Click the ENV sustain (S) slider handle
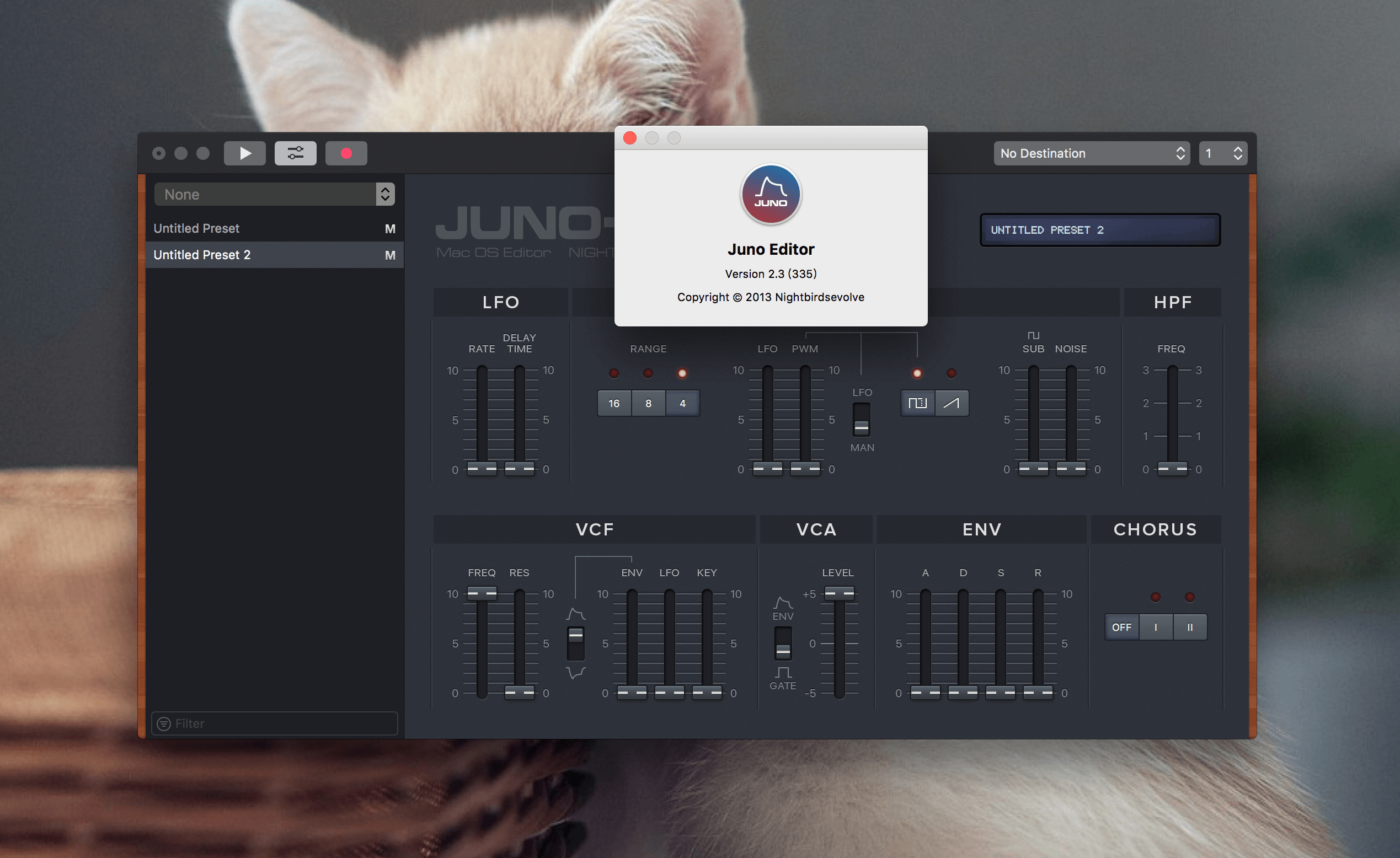Screen dimensions: 1400x858 coord(1001,693)
